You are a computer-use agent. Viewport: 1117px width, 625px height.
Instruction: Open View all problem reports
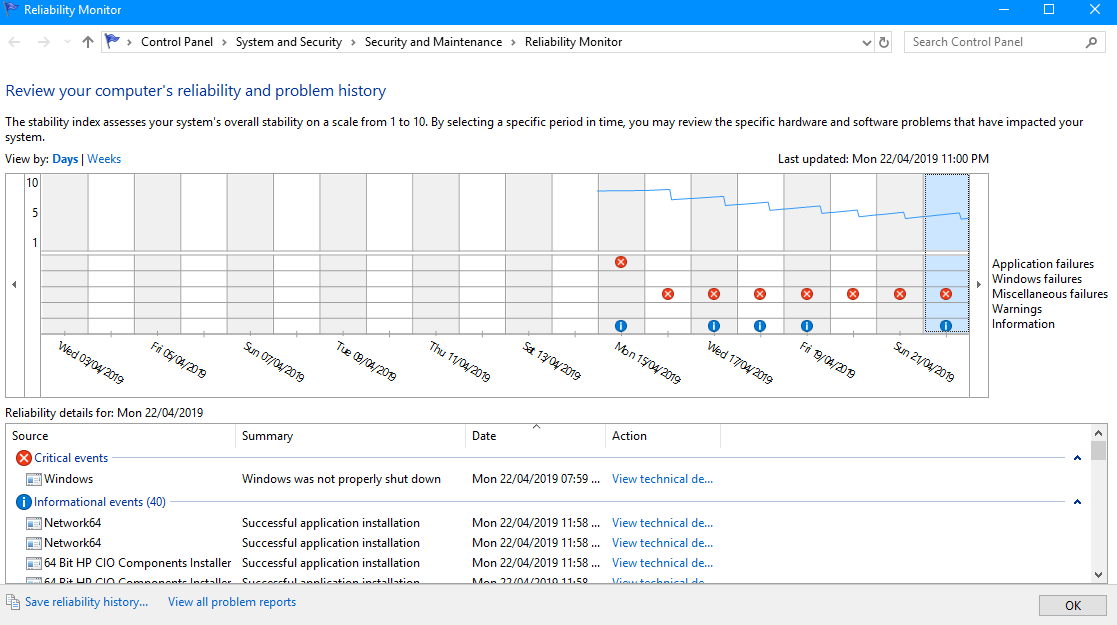tap(232, 602)
